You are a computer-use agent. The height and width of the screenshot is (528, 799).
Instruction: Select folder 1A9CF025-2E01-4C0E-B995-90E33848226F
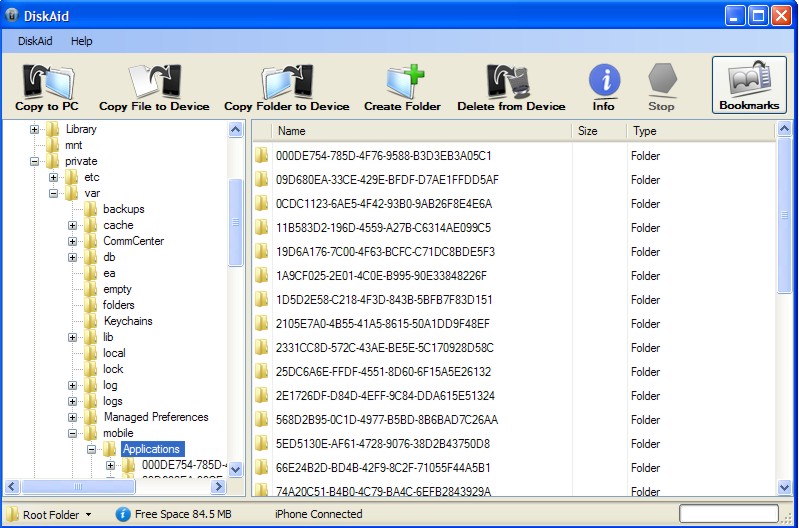pos(381,276)
